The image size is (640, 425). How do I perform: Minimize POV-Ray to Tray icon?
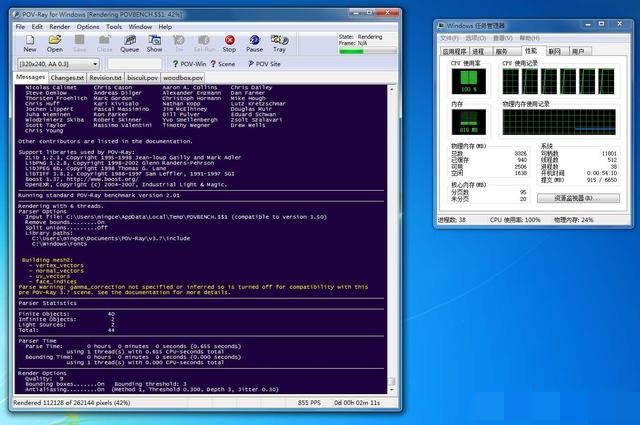tap(280, 43)
